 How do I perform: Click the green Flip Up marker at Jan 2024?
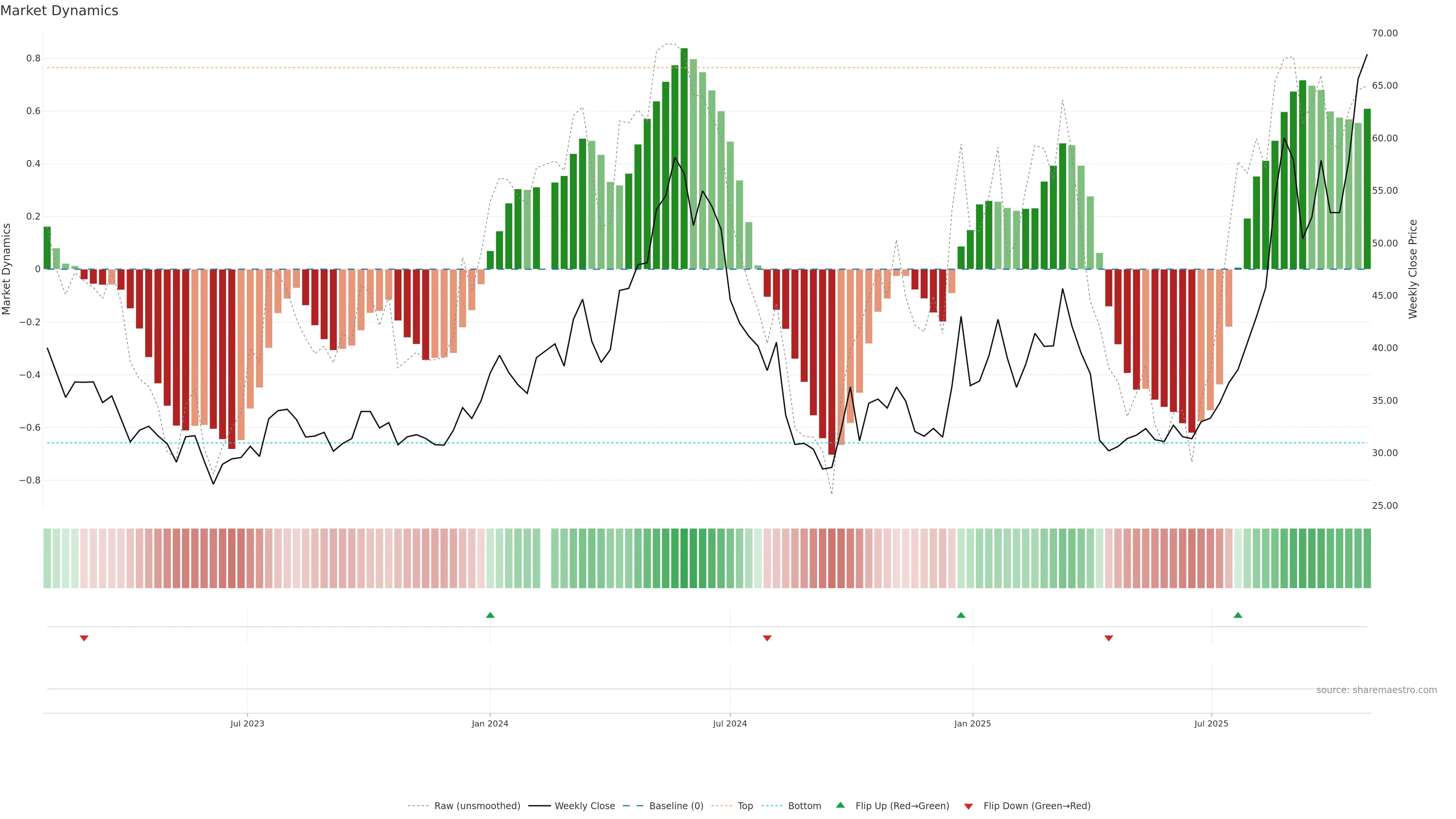tap(490, 615)
